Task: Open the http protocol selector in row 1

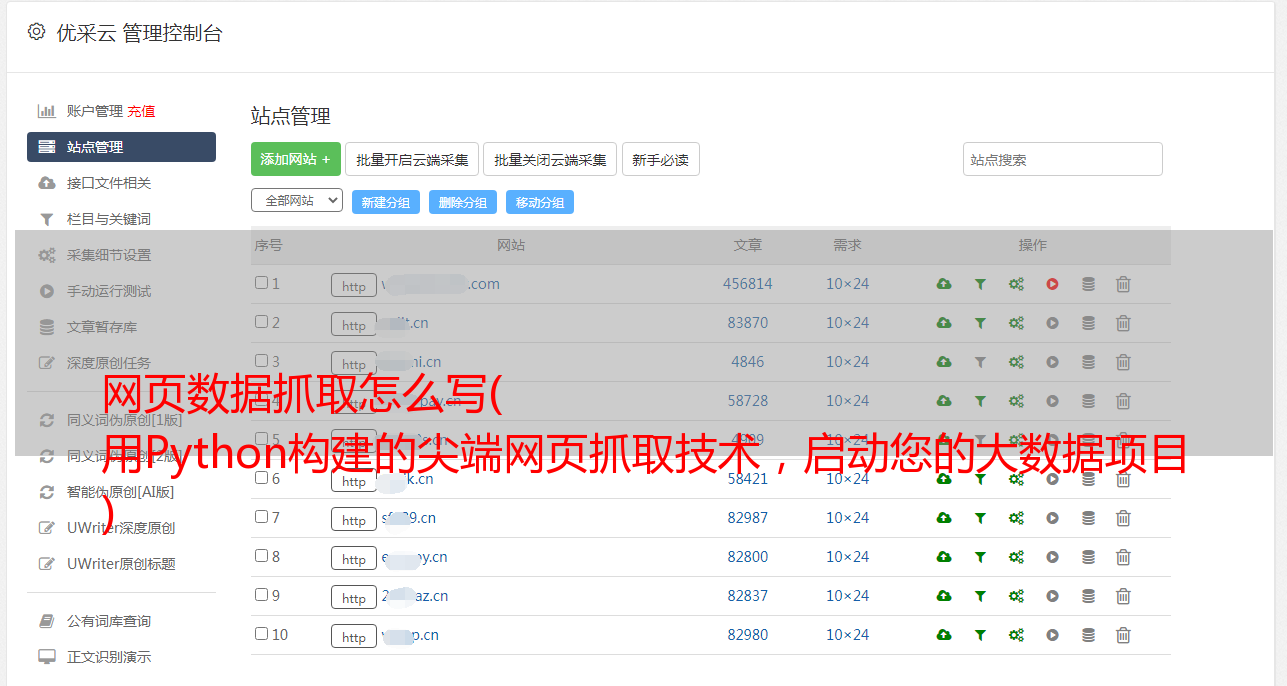Action: 354,286
